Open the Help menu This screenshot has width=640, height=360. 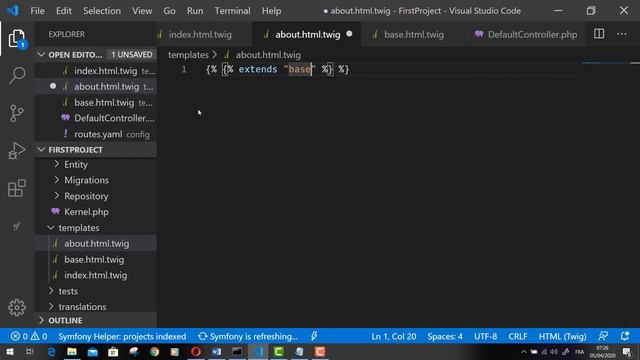click(271, 11)
